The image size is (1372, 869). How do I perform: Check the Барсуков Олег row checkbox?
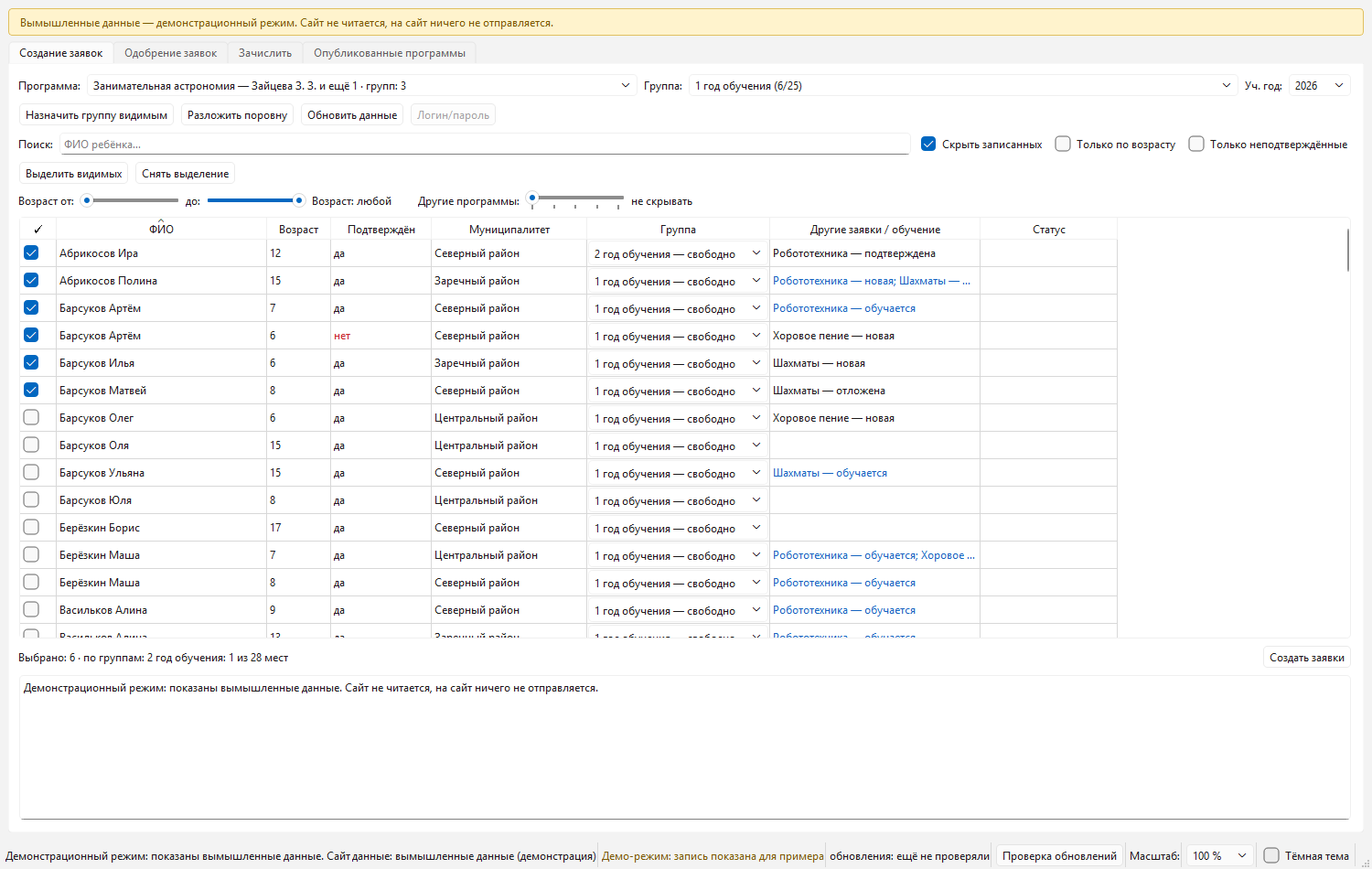click(31, 418)
